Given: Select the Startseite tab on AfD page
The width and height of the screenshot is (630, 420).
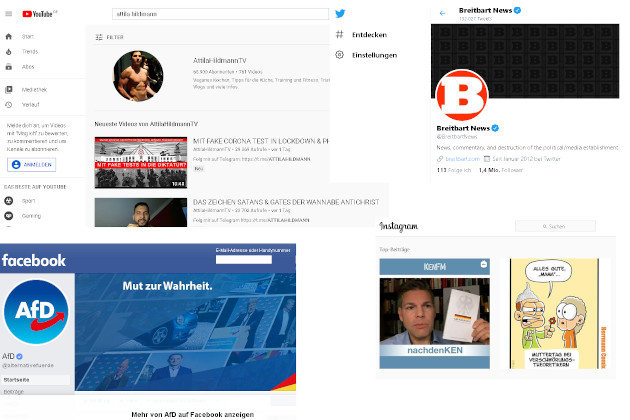Looking at the screenshot, I should click(x=35, y=380).
